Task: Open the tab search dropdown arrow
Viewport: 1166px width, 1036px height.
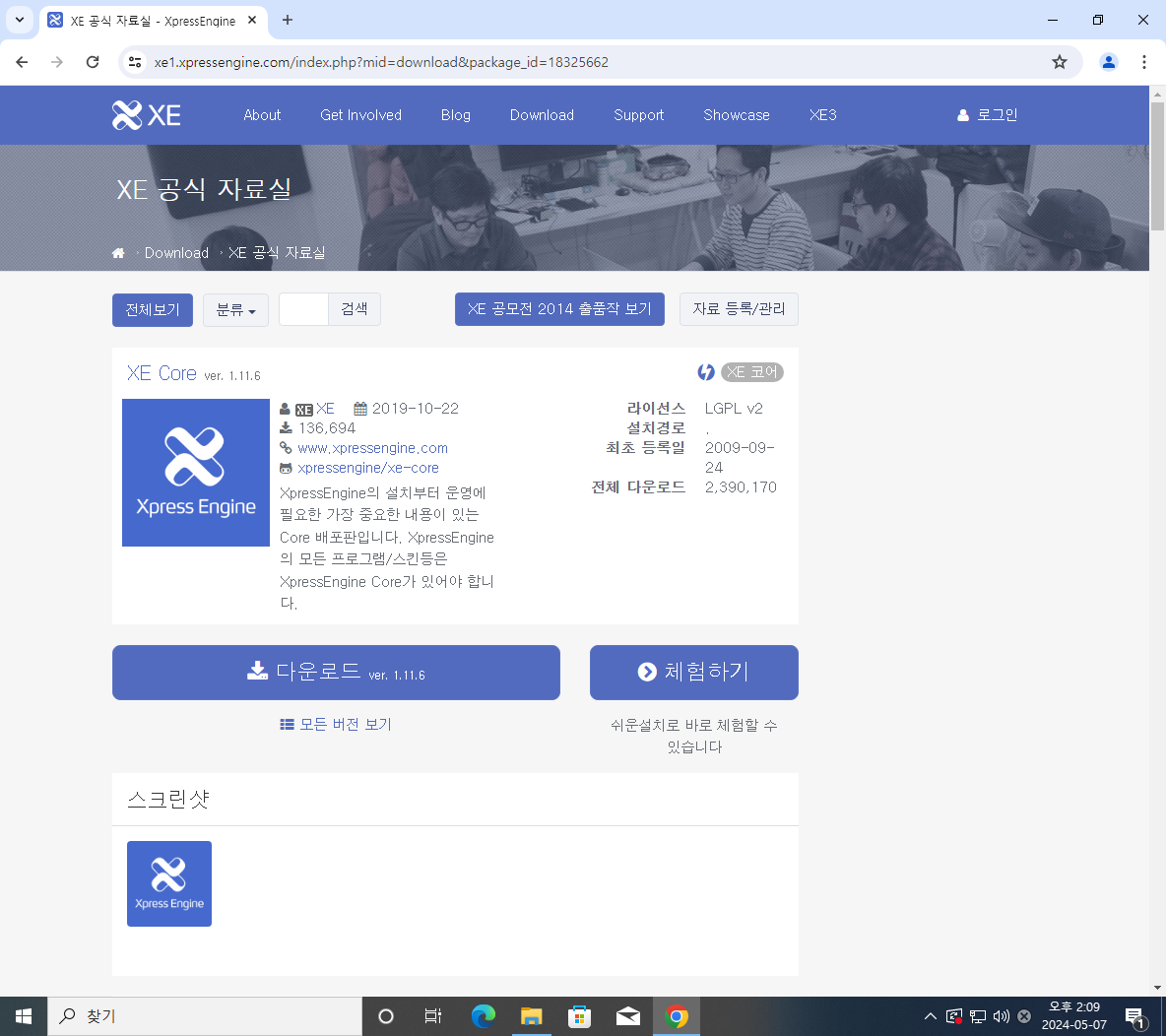Action: point(20,20)
